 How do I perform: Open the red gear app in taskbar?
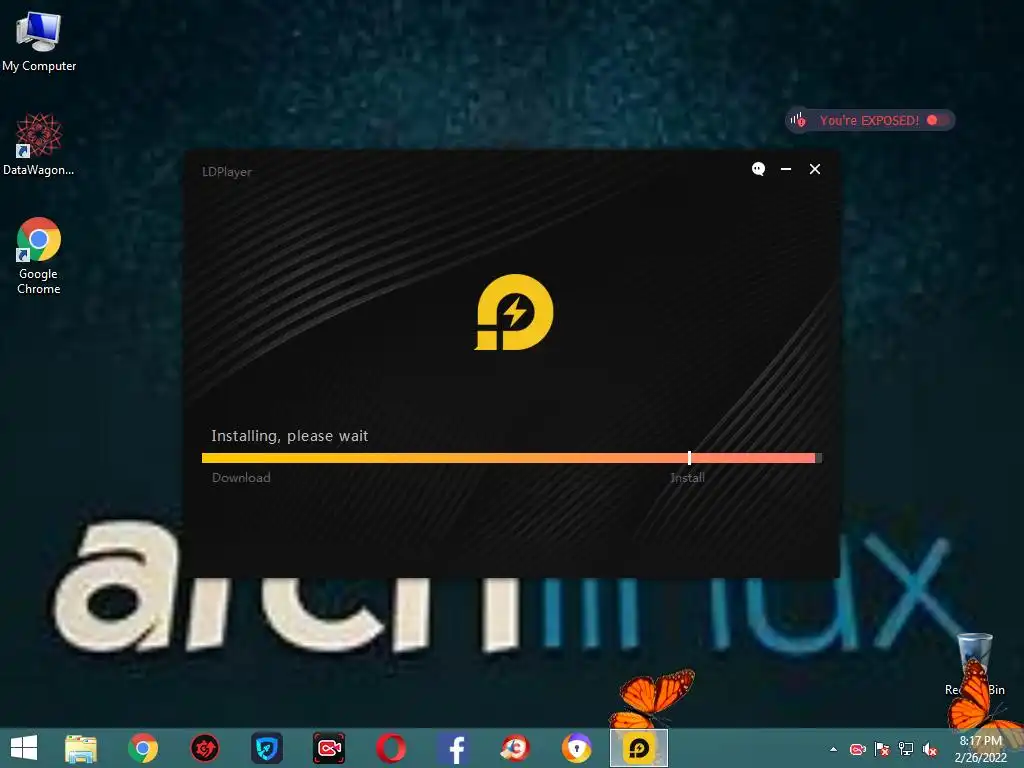[204, 748]
